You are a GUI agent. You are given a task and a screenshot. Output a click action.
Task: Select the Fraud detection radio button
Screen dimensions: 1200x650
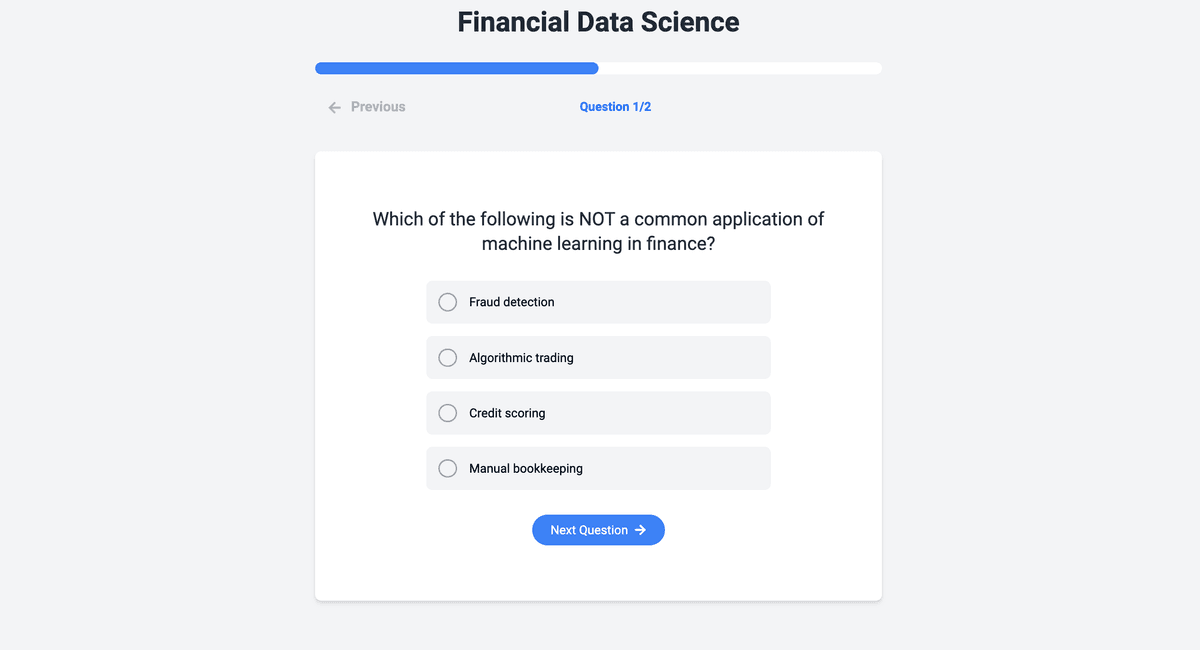pyautogui.click(x=447, y=301)
